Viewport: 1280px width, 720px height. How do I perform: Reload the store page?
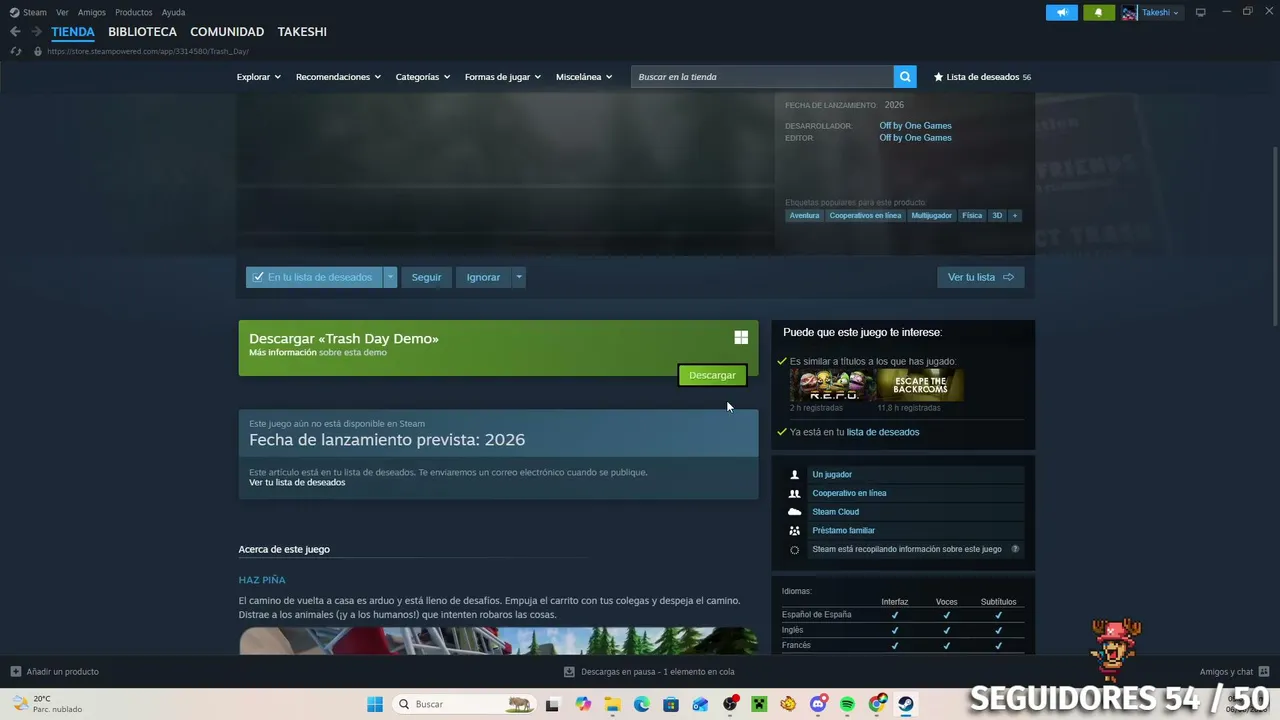coord(15,51)
